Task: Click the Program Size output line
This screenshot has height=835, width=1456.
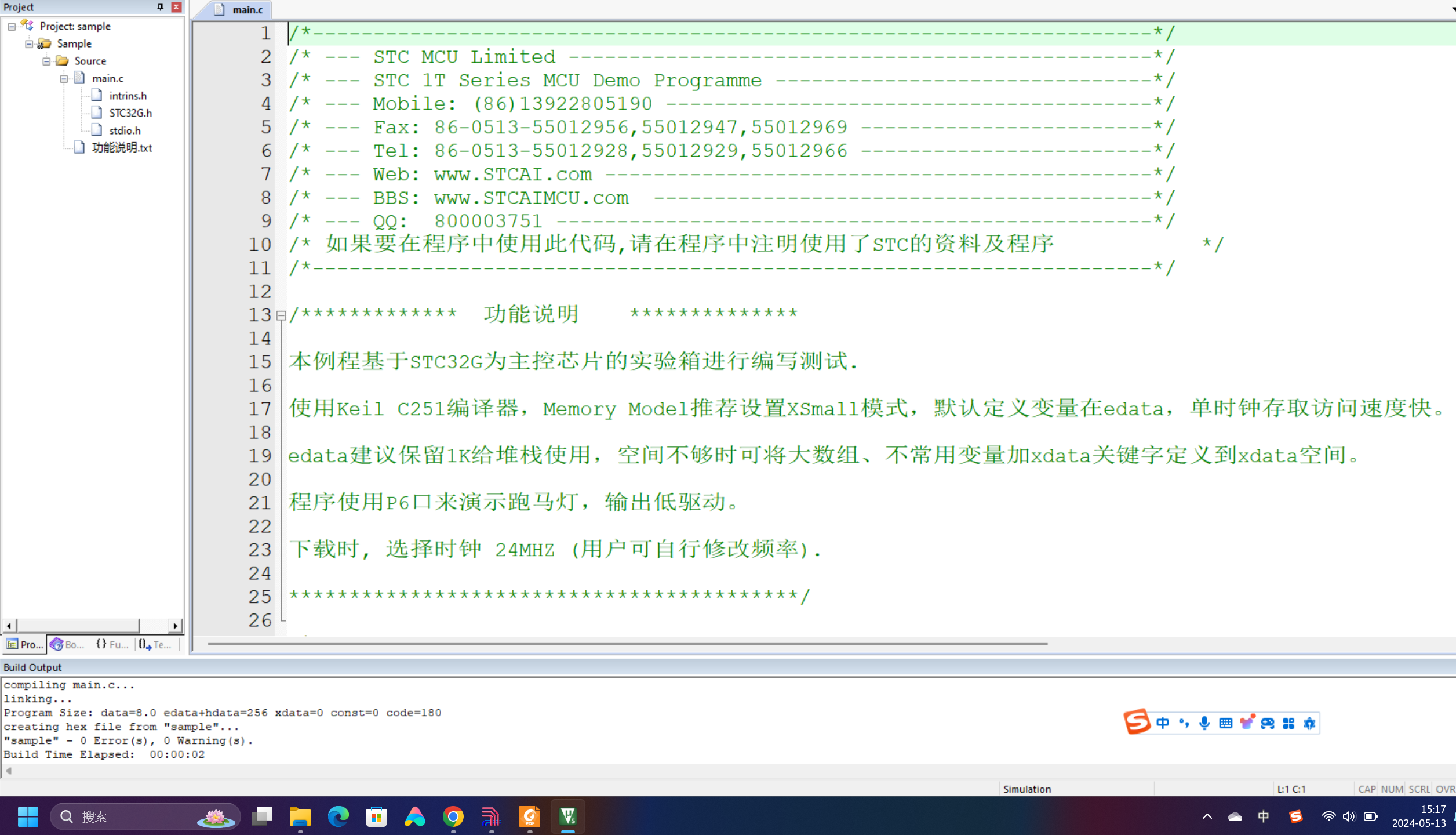Action: [x=223, y=713]
